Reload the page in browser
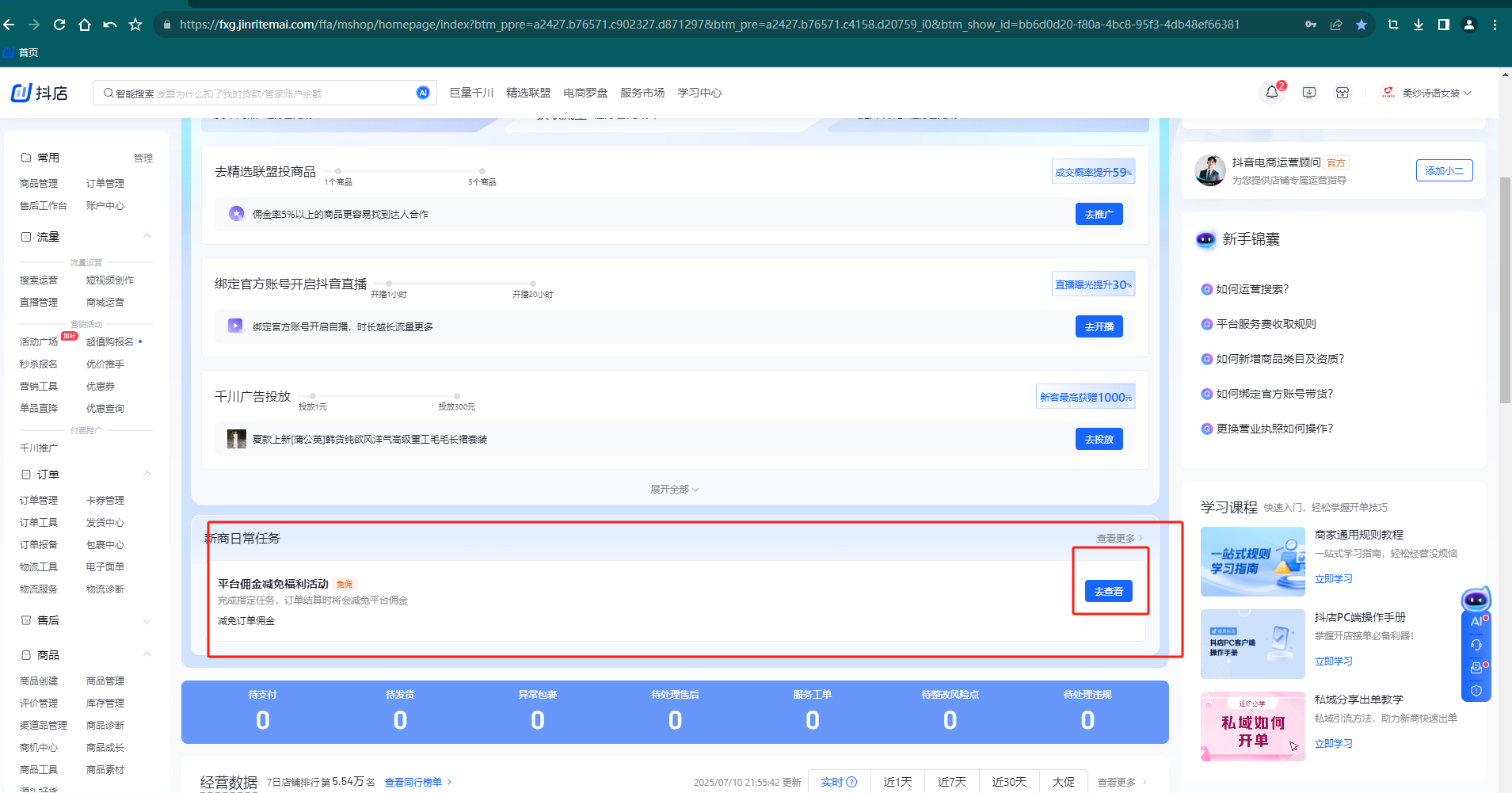The height and width of the screenshot is (793, 1512). [x=59, y=25]
